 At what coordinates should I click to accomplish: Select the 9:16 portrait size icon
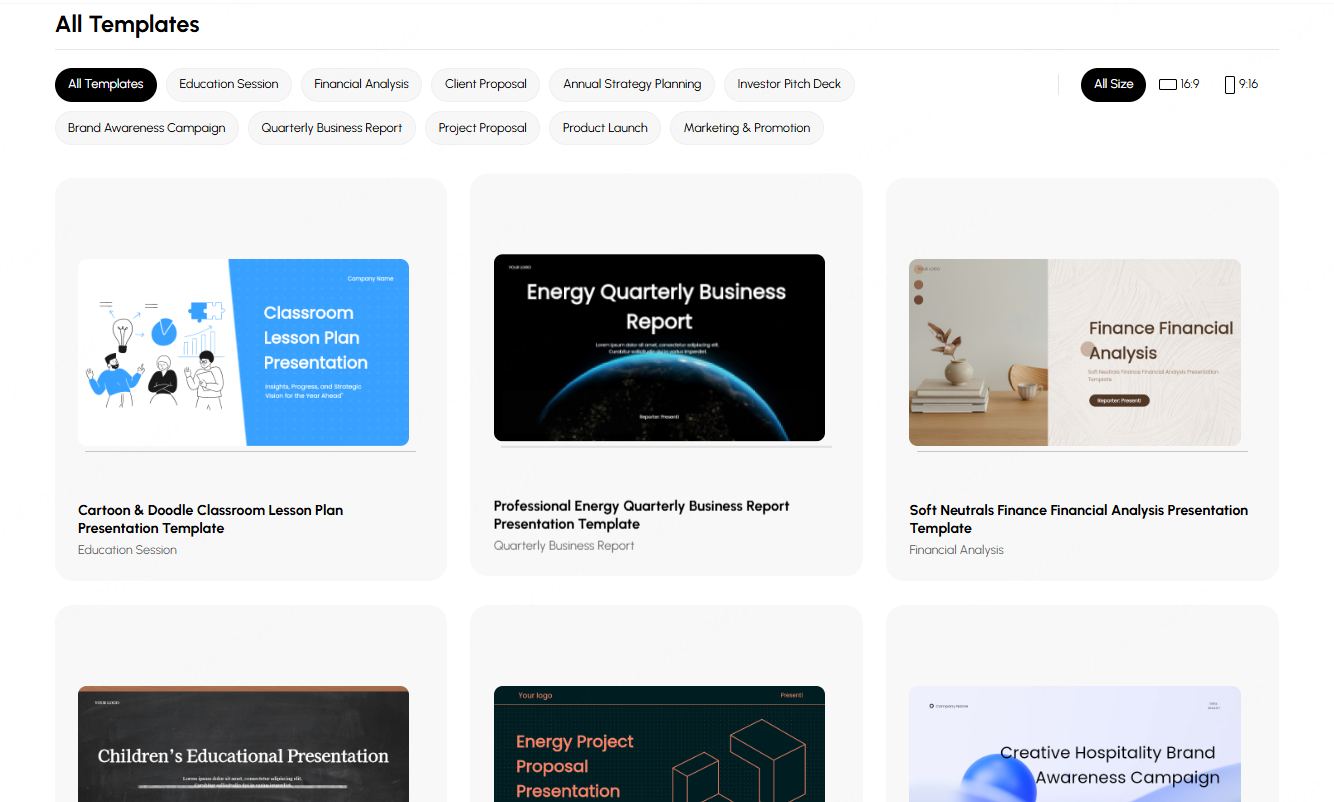1241,84
